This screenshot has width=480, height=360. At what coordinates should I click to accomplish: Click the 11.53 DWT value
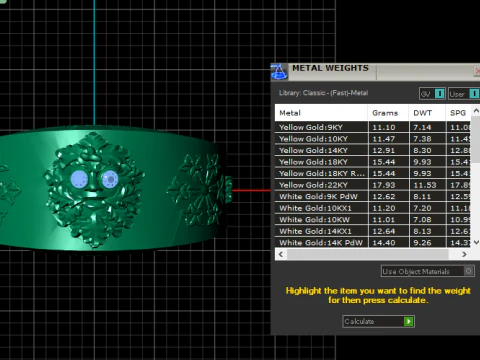tap(425, 185)
